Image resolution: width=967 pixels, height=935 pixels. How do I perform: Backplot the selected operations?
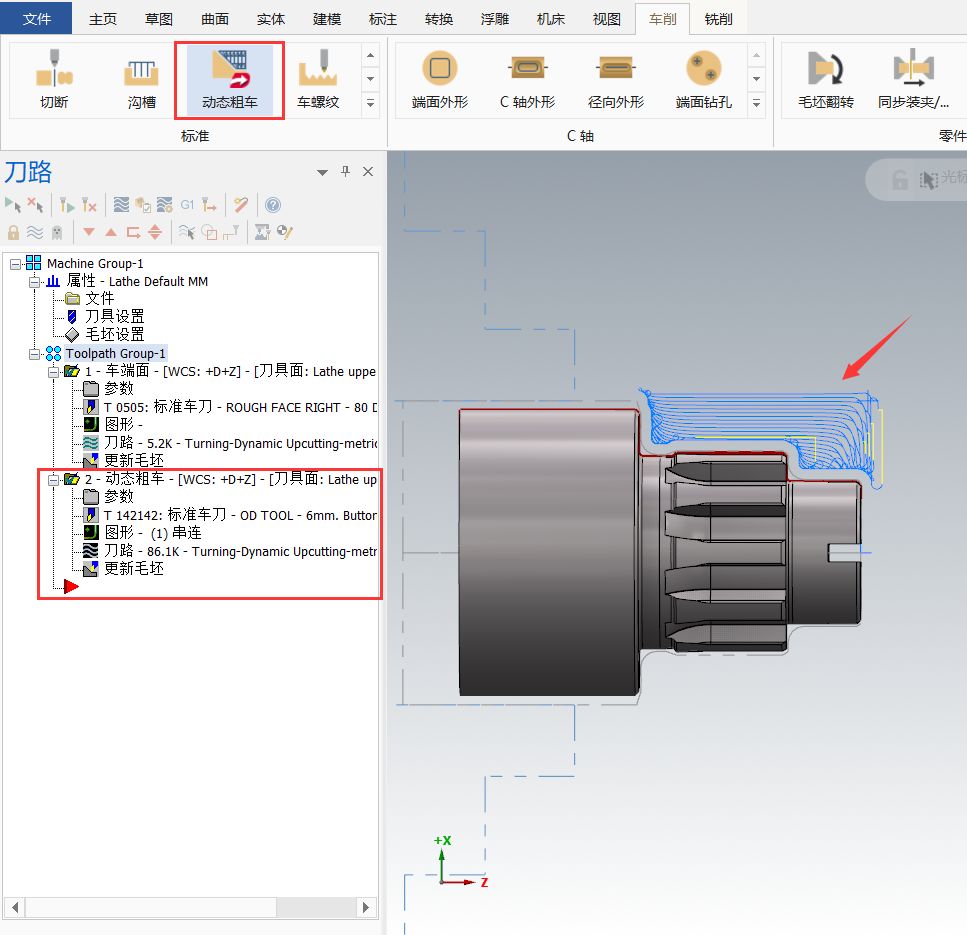click(x=121, y=205)
